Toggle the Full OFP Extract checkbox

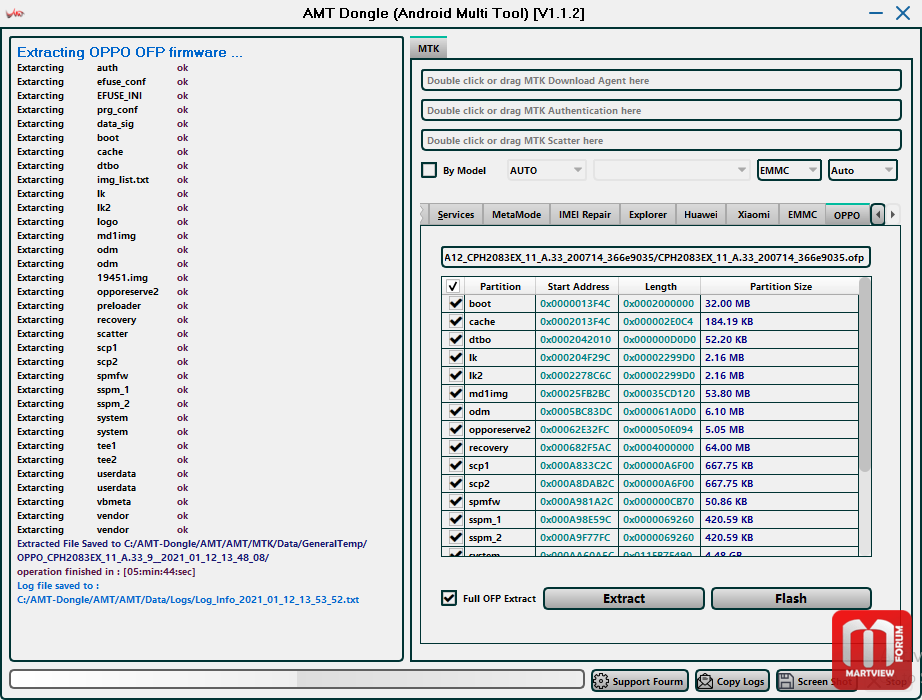(x=449, y=598)
